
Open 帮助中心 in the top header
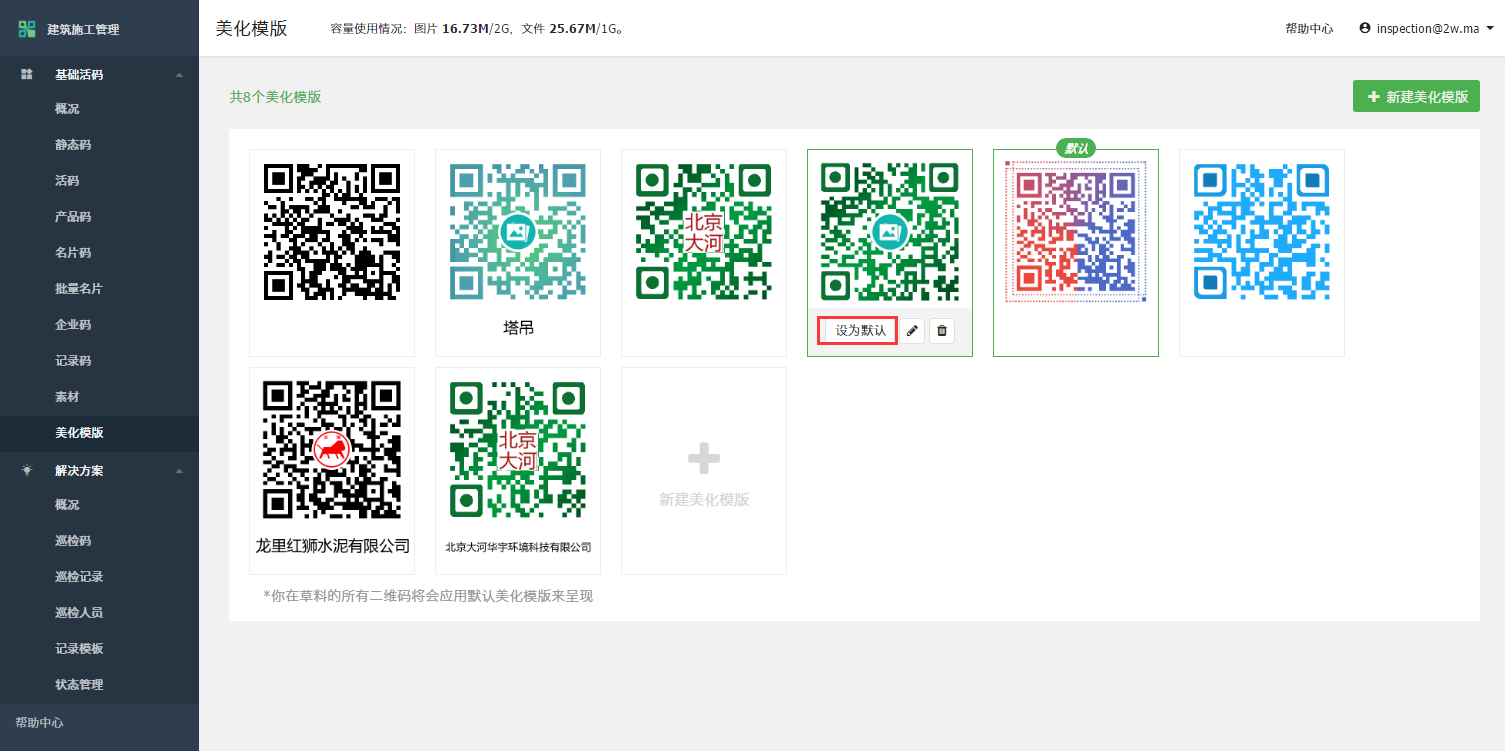point(1308,29)
